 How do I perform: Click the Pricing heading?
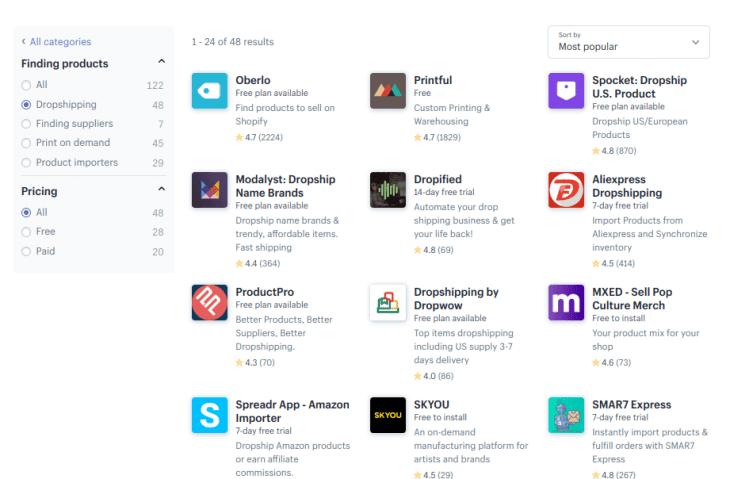point(39,191)
